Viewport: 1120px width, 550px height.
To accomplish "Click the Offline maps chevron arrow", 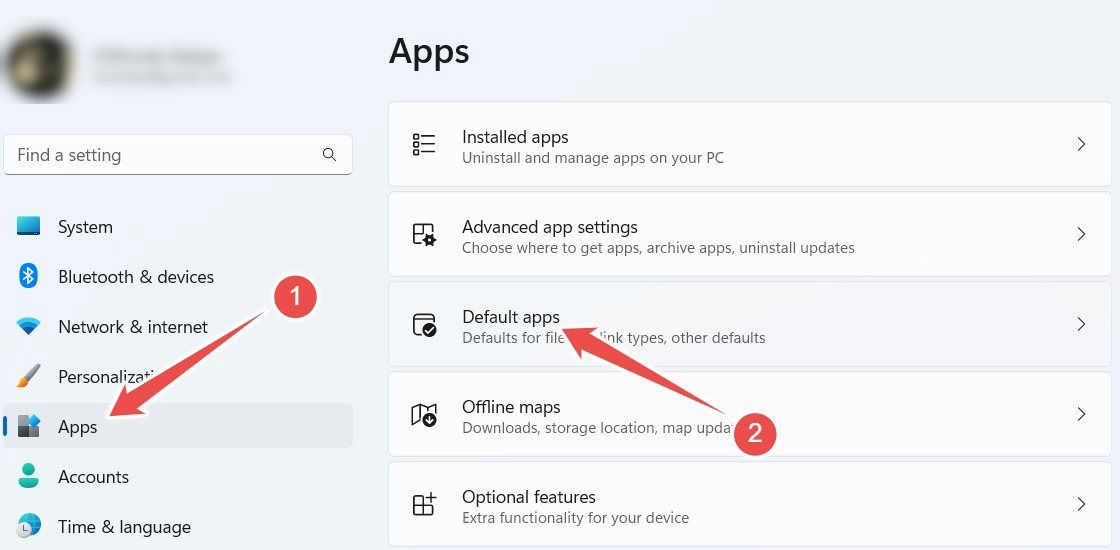I will click(1081, 414).
